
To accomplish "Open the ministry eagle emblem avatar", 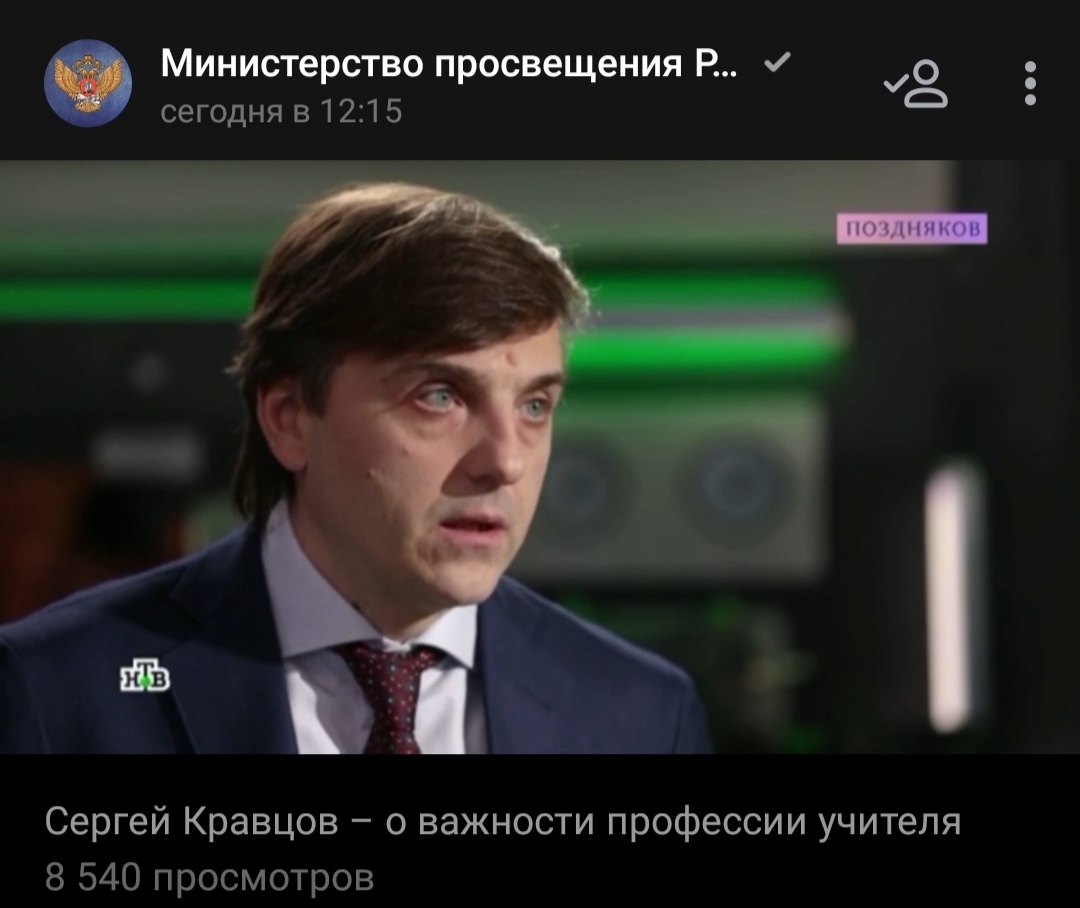I will click(88, 83).
